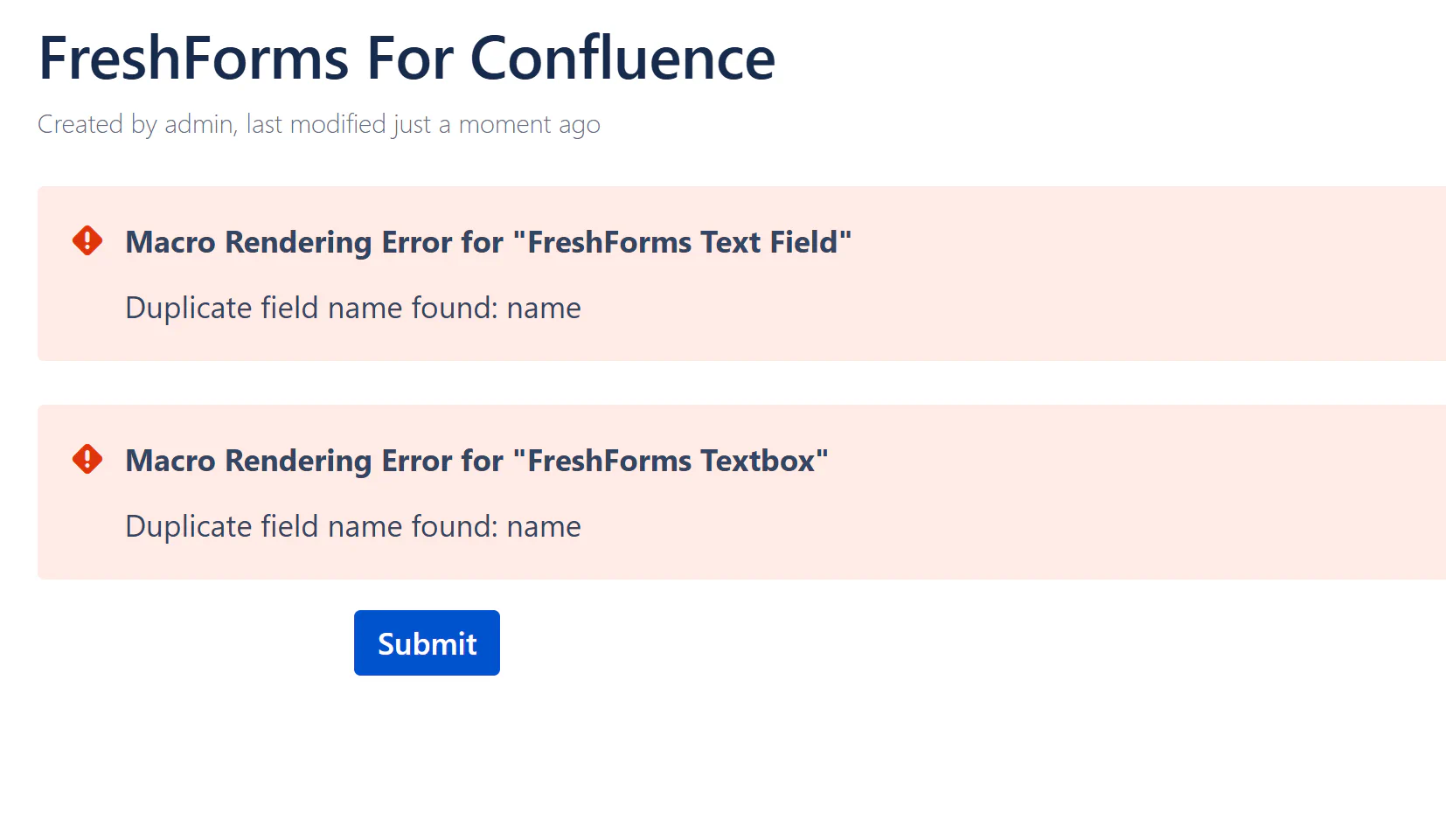Viewport: 1446px width, 840px height.
Task: Click the red error icon for Textbox
Action: (87, 459)
